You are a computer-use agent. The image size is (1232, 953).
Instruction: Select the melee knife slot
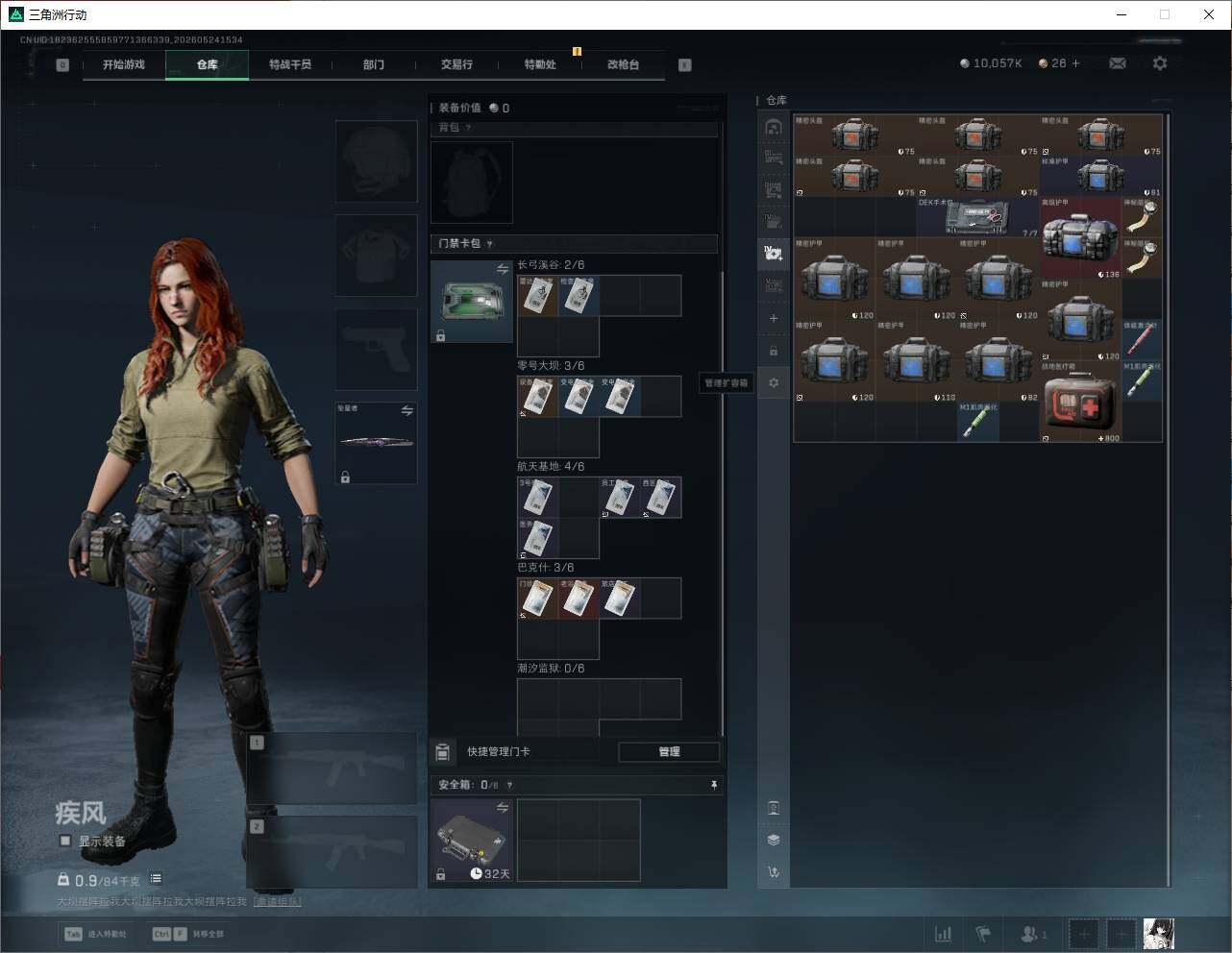coord(376,443)
